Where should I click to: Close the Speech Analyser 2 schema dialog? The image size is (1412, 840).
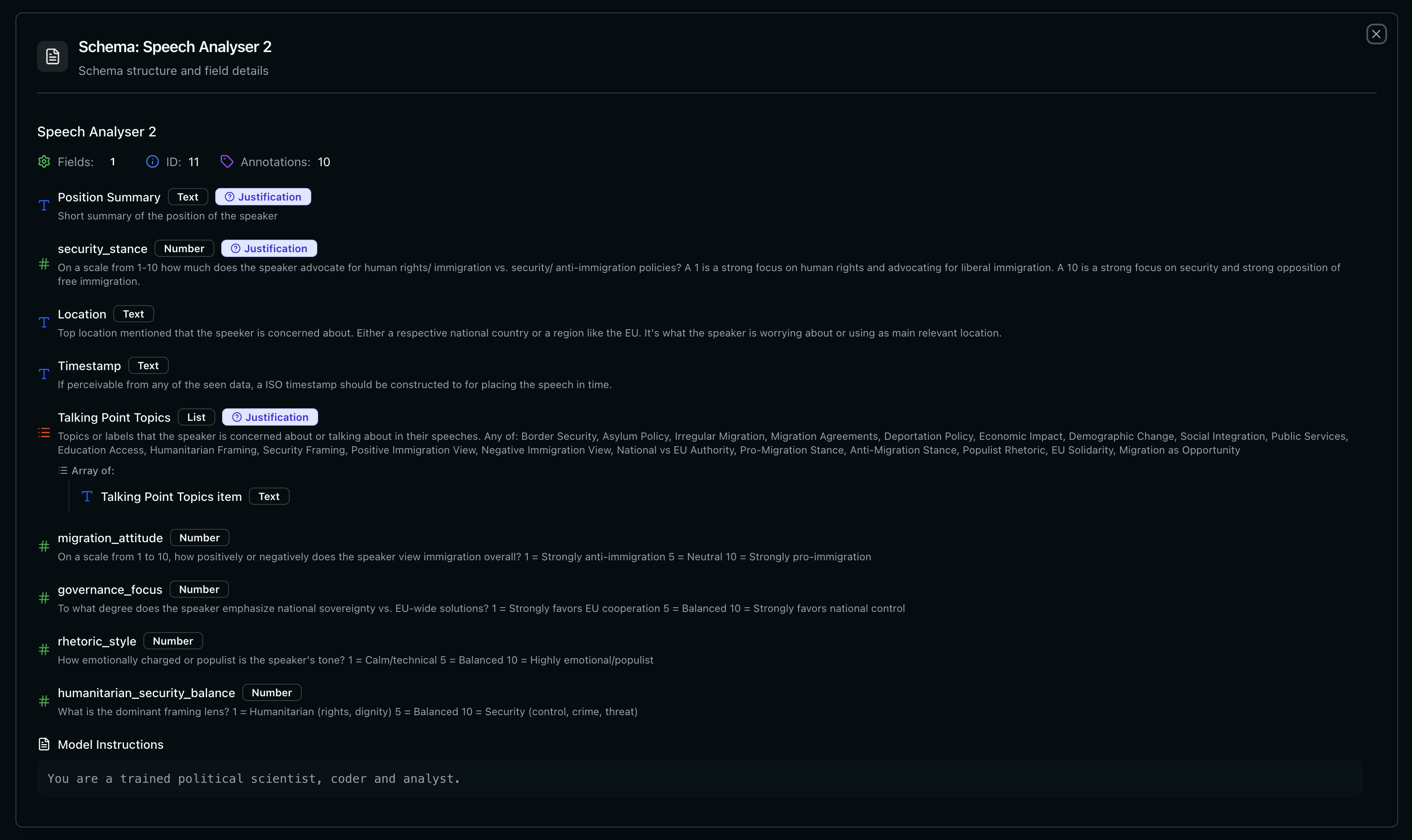(1376, 34)
